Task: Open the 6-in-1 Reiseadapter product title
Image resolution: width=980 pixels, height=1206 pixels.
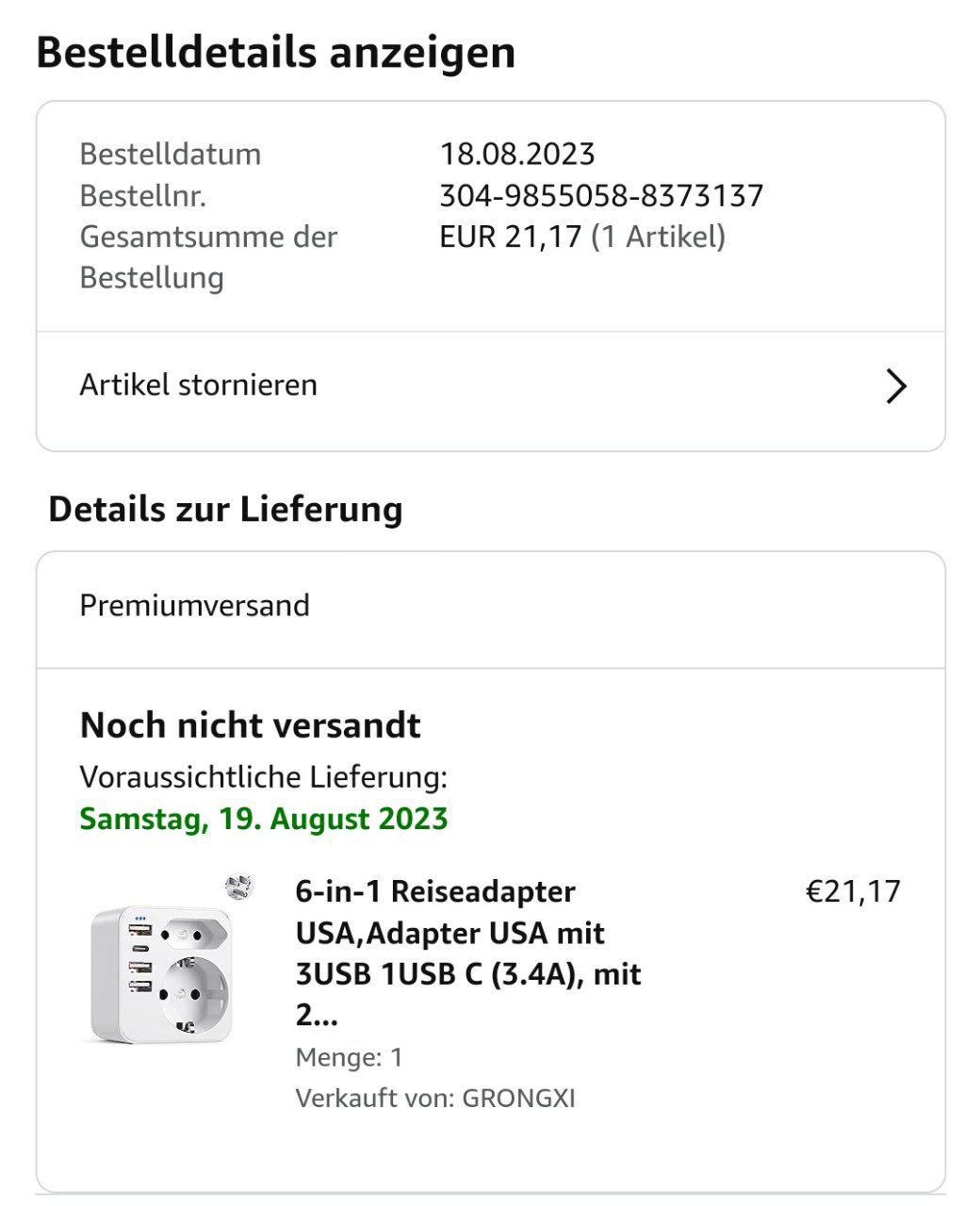Action: coord(468,953)
